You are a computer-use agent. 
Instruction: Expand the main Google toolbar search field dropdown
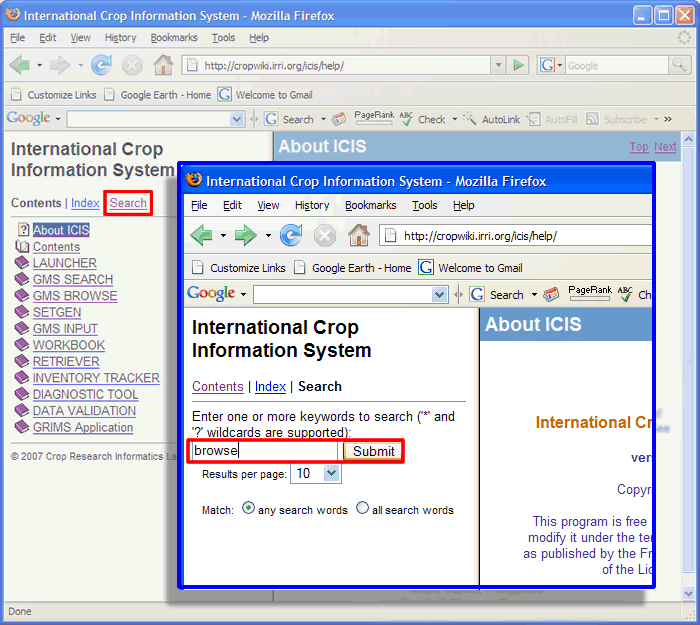(x=237, y=119)
